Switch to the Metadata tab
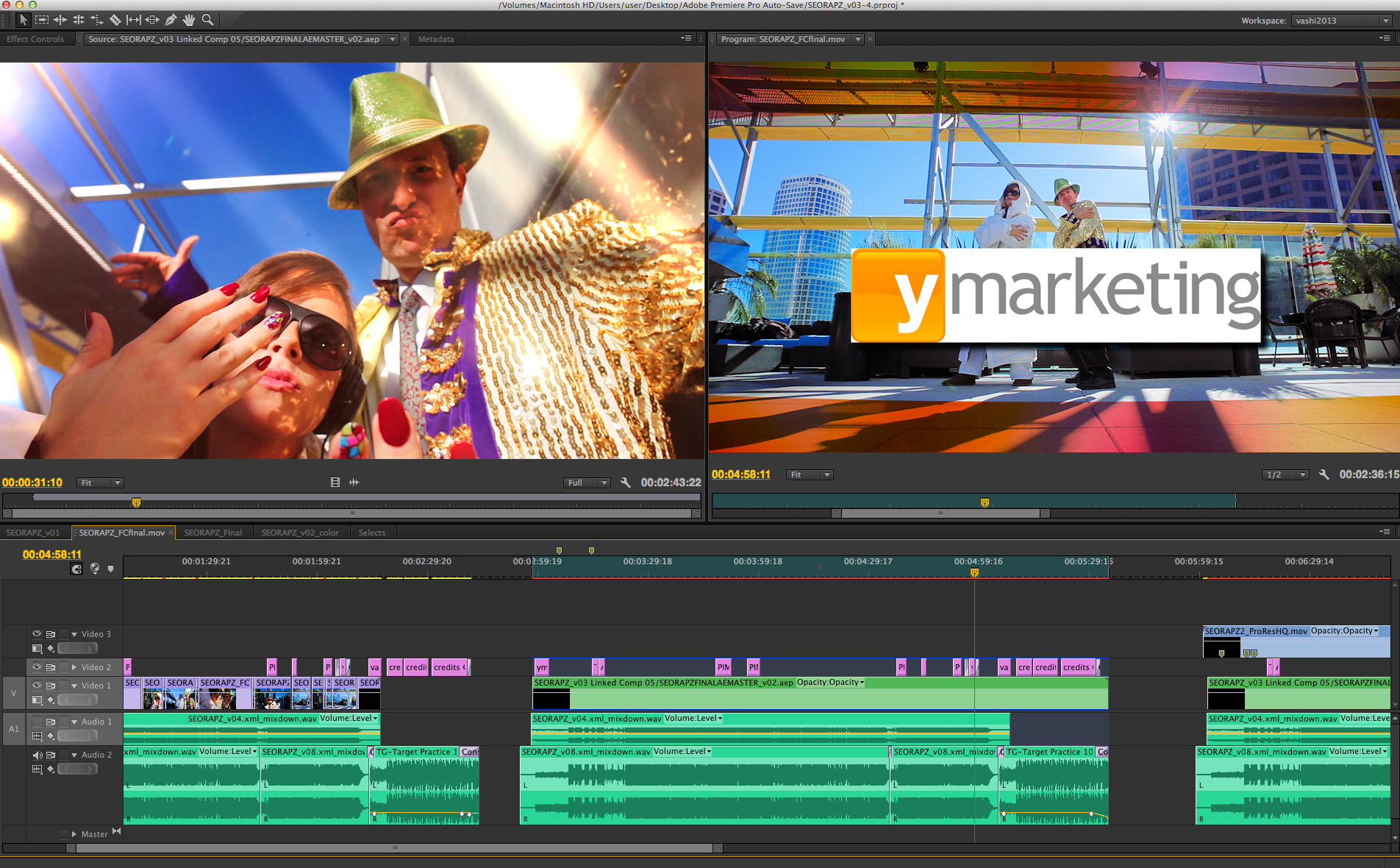This screenshot has height=868, width=1400. 436,39
